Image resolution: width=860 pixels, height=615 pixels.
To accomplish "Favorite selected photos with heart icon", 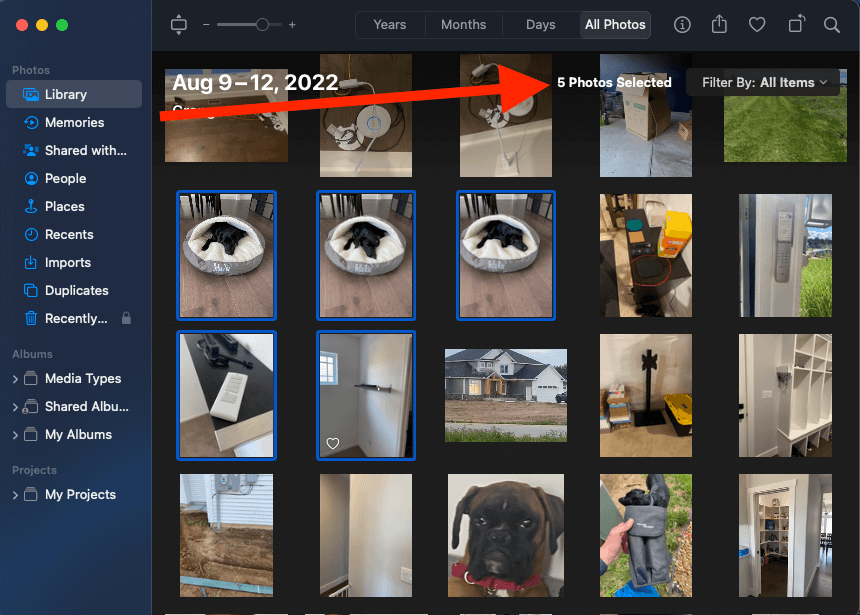I will pos(757,25).
